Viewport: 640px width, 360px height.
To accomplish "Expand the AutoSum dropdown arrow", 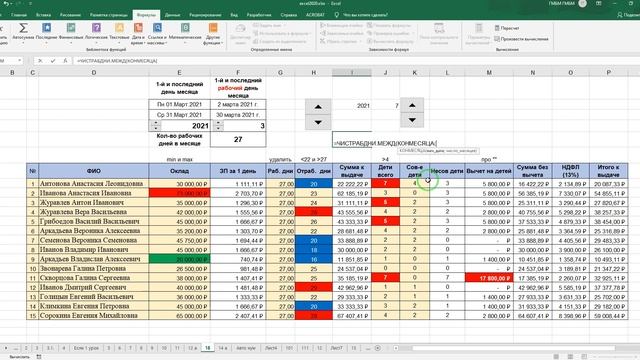I will [x=23, y=42].
